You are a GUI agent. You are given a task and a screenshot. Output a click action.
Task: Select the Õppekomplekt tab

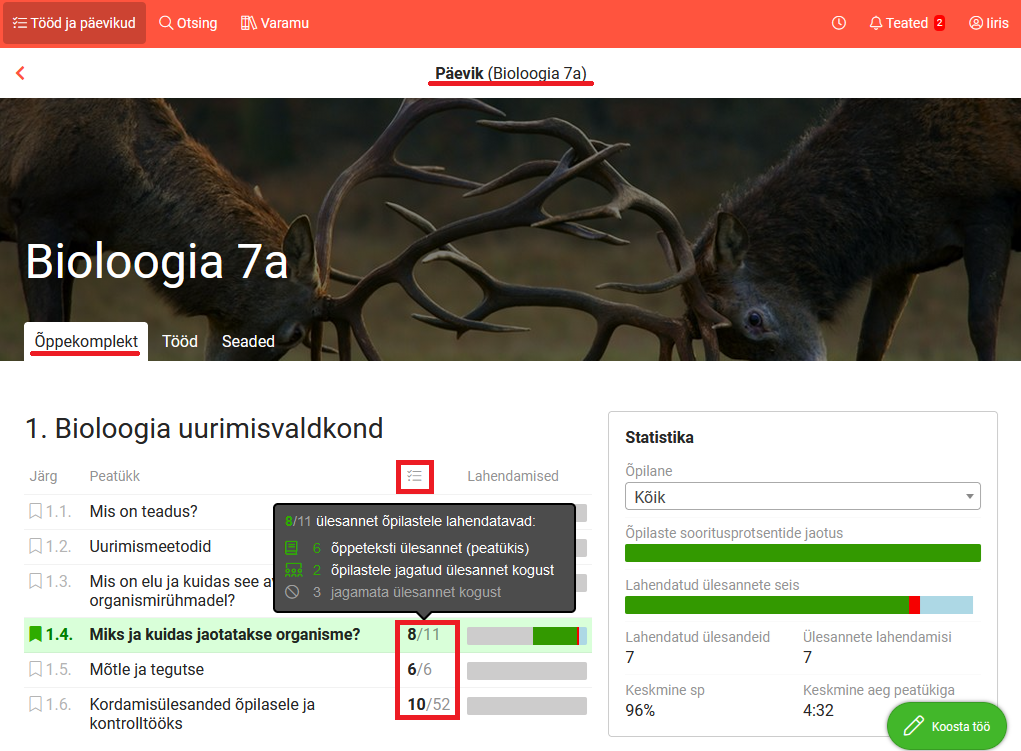86,341
